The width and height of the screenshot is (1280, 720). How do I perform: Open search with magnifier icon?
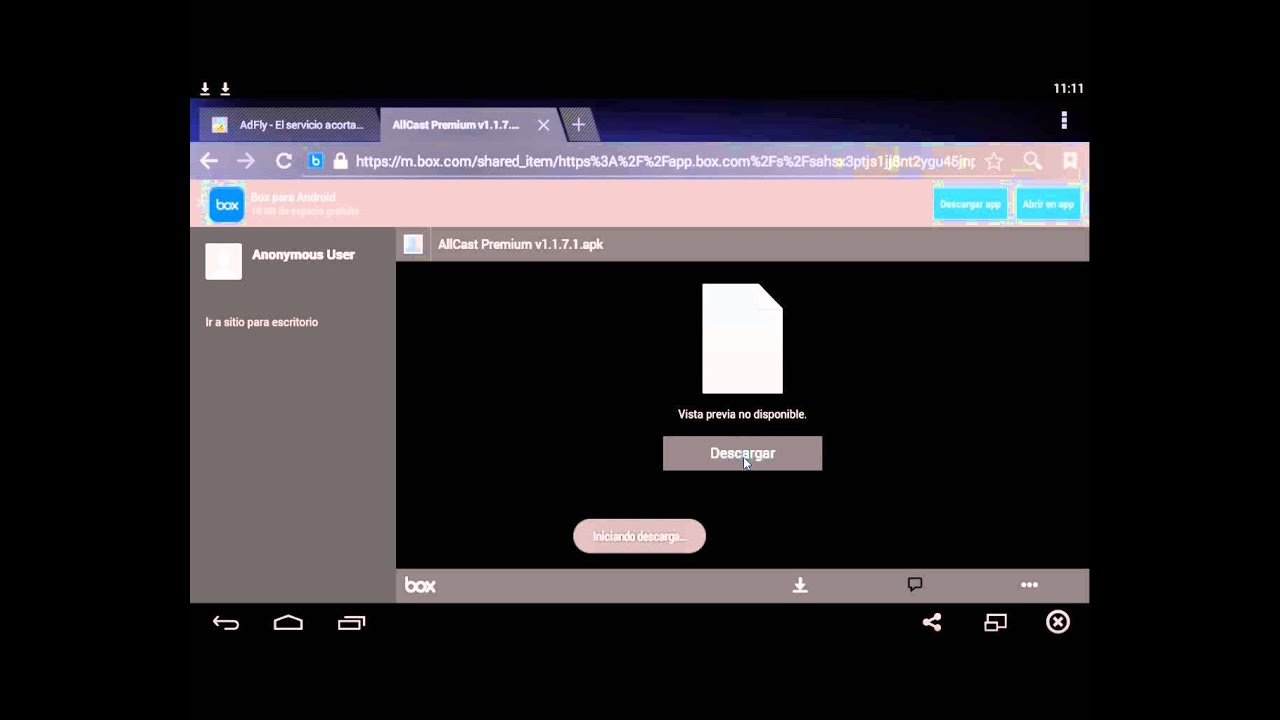1032,161
